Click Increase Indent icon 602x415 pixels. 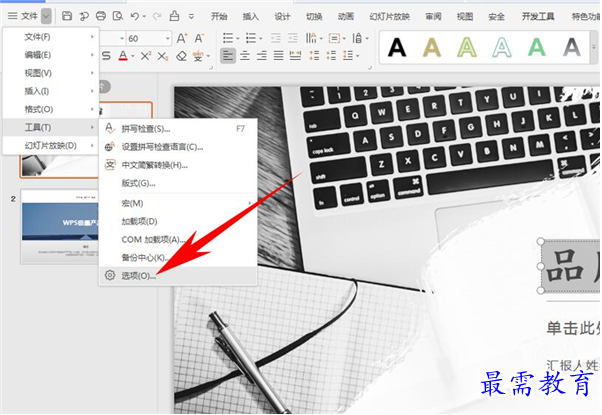pos(293,38)
